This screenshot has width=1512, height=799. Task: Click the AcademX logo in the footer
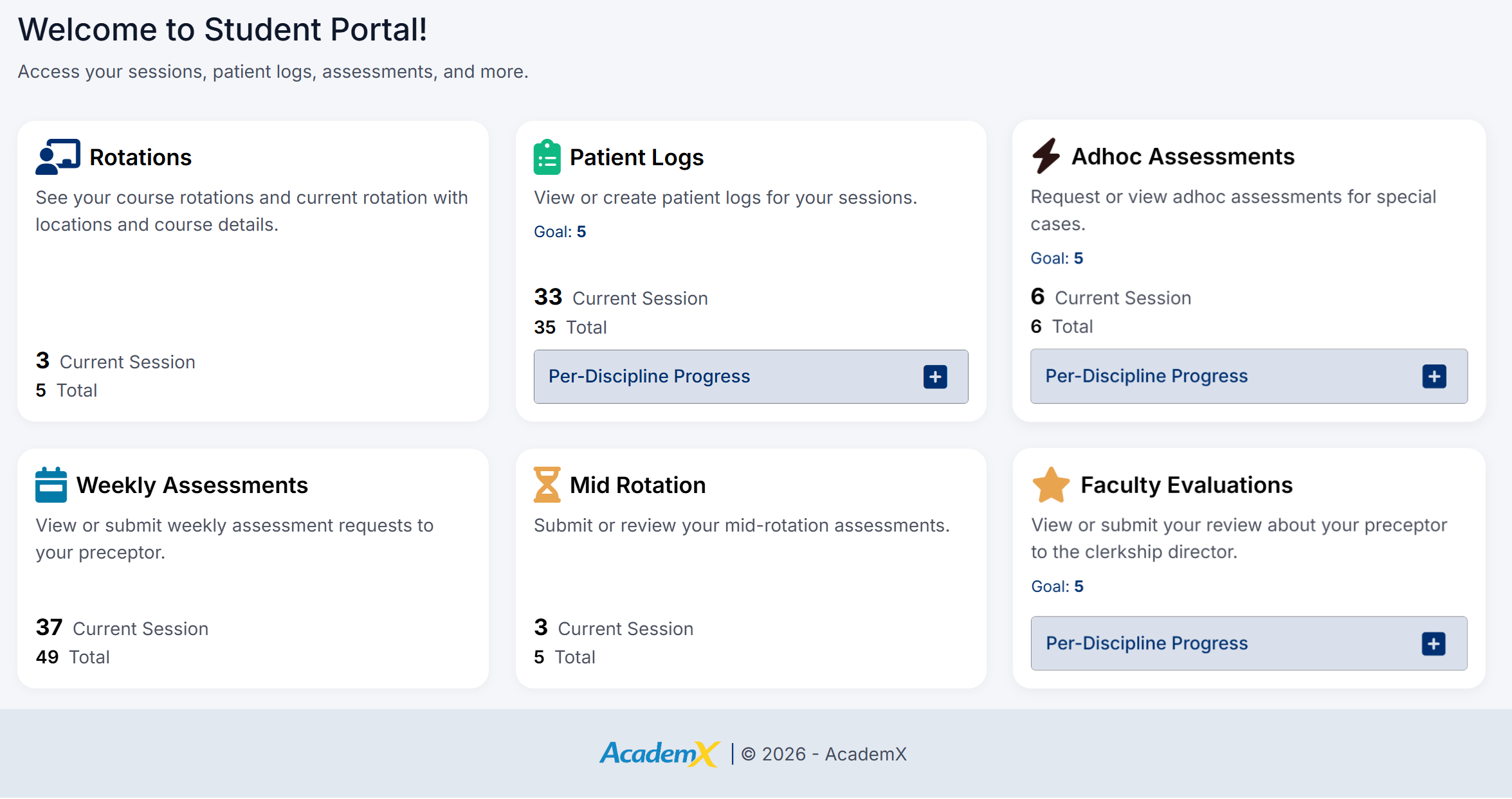point(660,753)
